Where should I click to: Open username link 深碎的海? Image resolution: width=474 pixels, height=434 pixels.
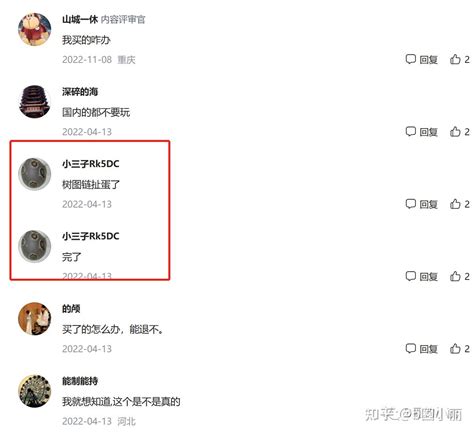[x=80, y=92]
